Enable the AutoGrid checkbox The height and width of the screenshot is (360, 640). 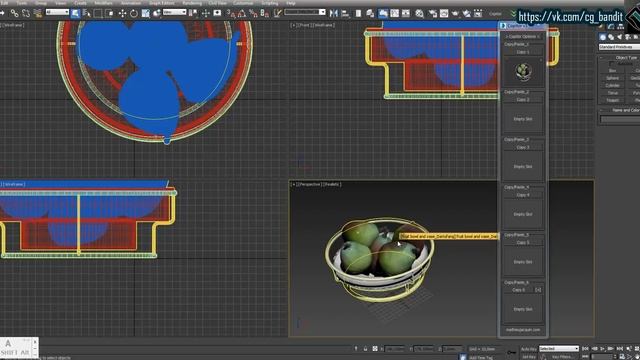611,64
